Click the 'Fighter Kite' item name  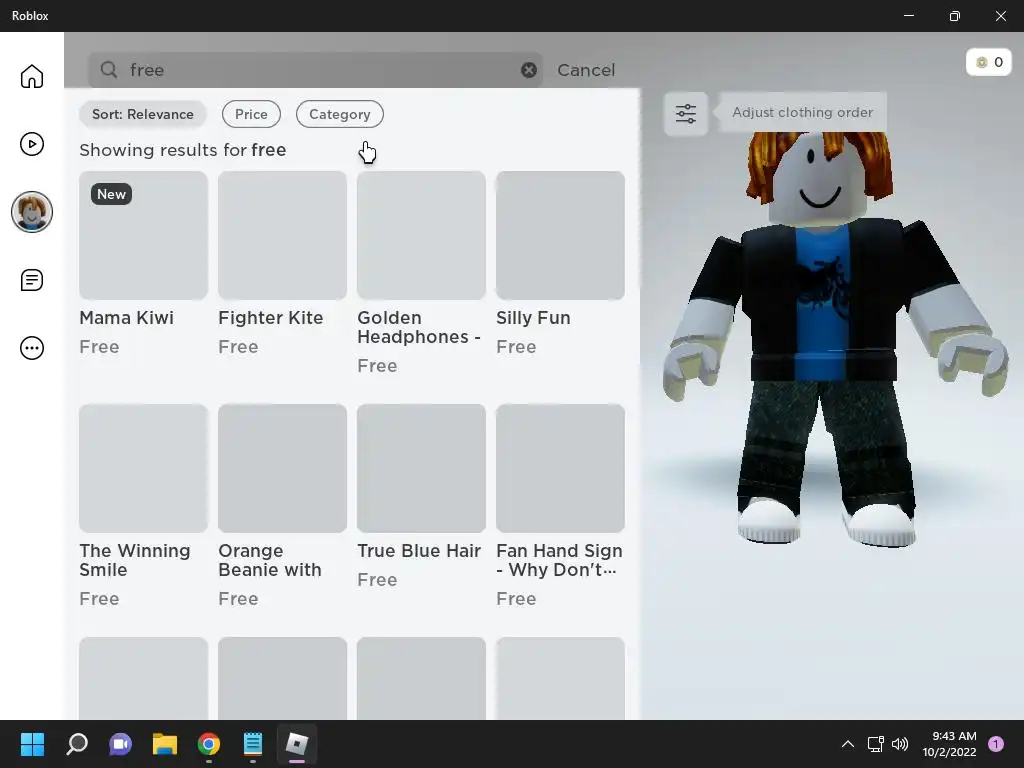point(270,318)
